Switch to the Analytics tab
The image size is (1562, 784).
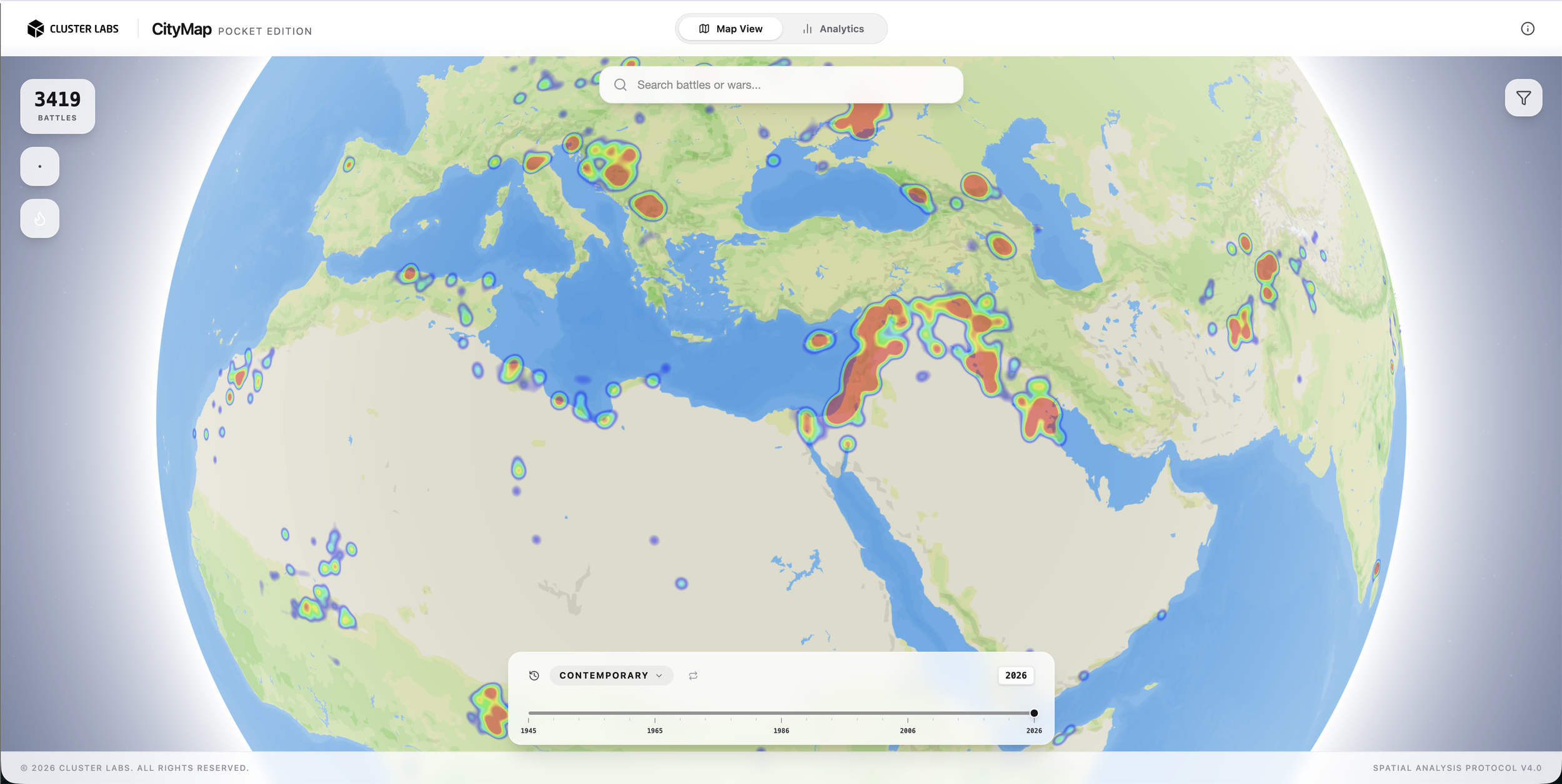pyautogui.click(x=833, y=29)
